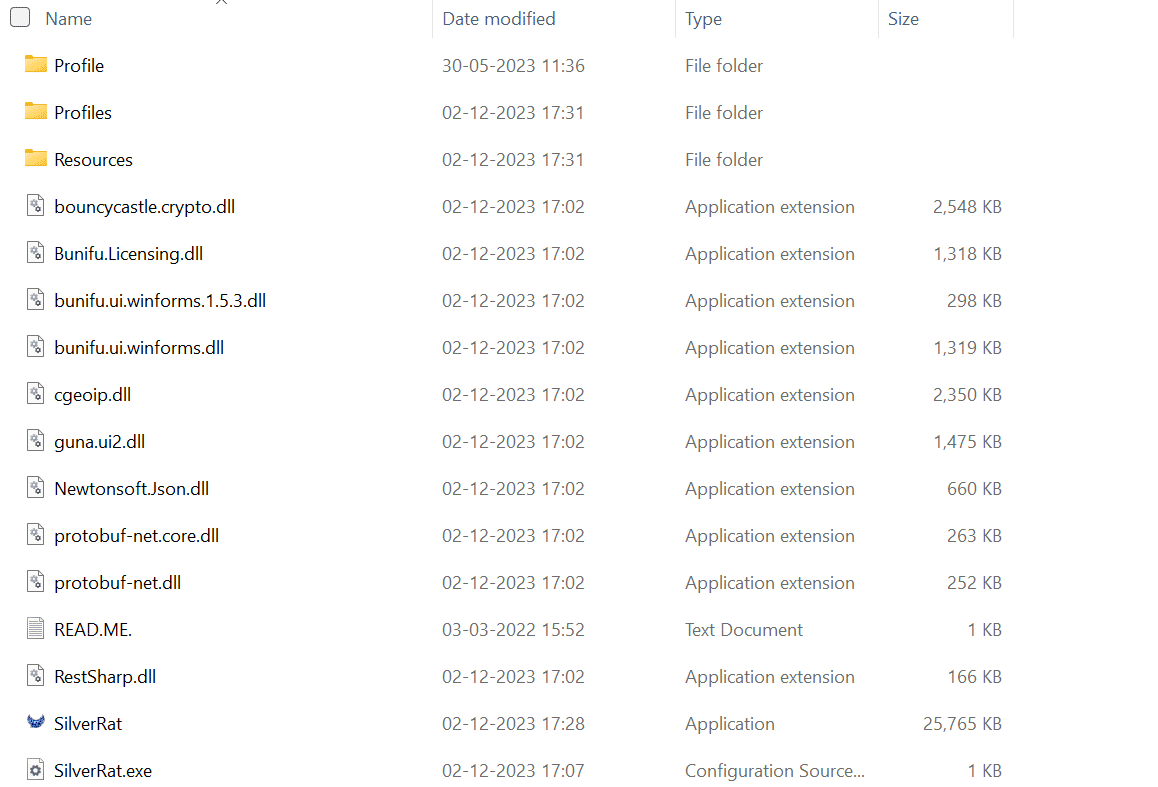
Task: Click the date 02-12-2023 17:07
Action: (x=513, y=771)
